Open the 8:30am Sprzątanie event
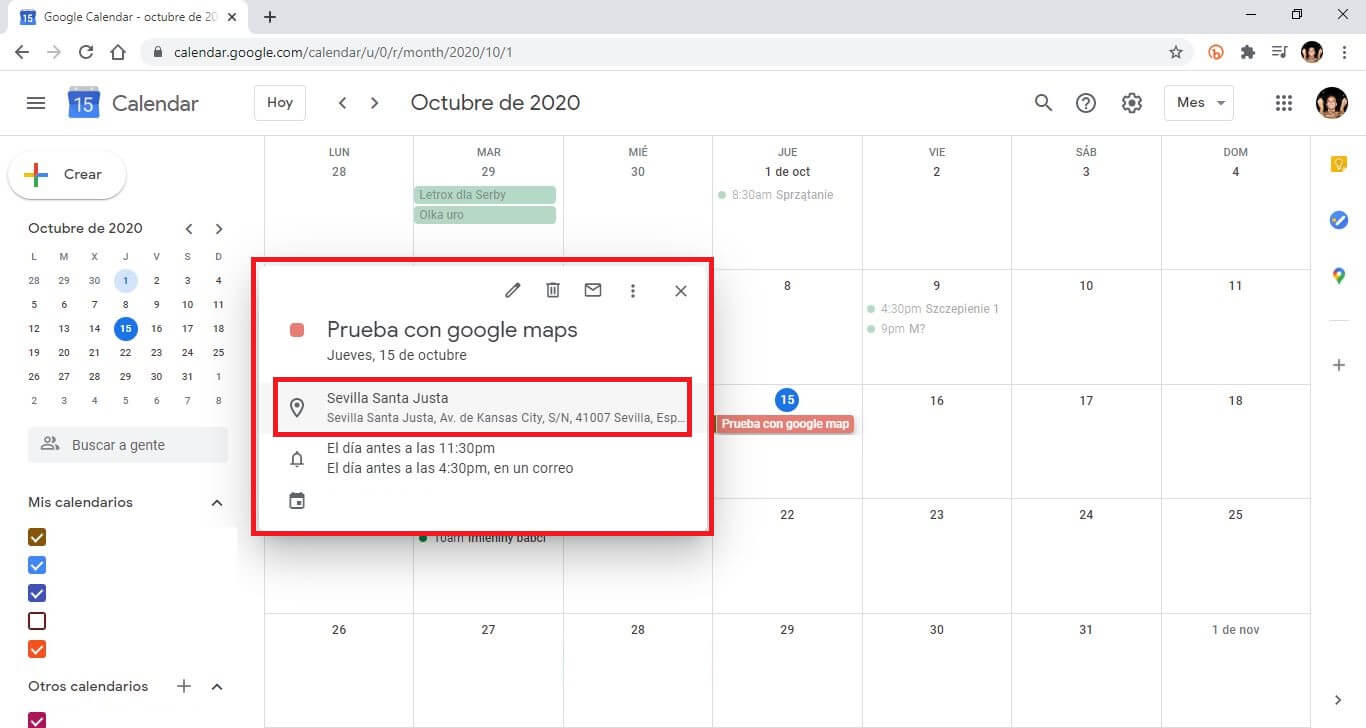 (776, 195)
